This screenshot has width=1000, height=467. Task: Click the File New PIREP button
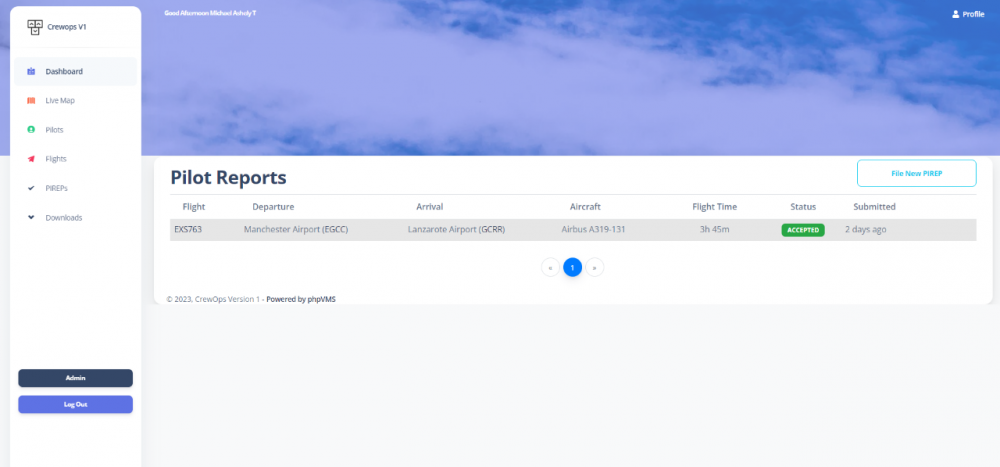point(917,173)
